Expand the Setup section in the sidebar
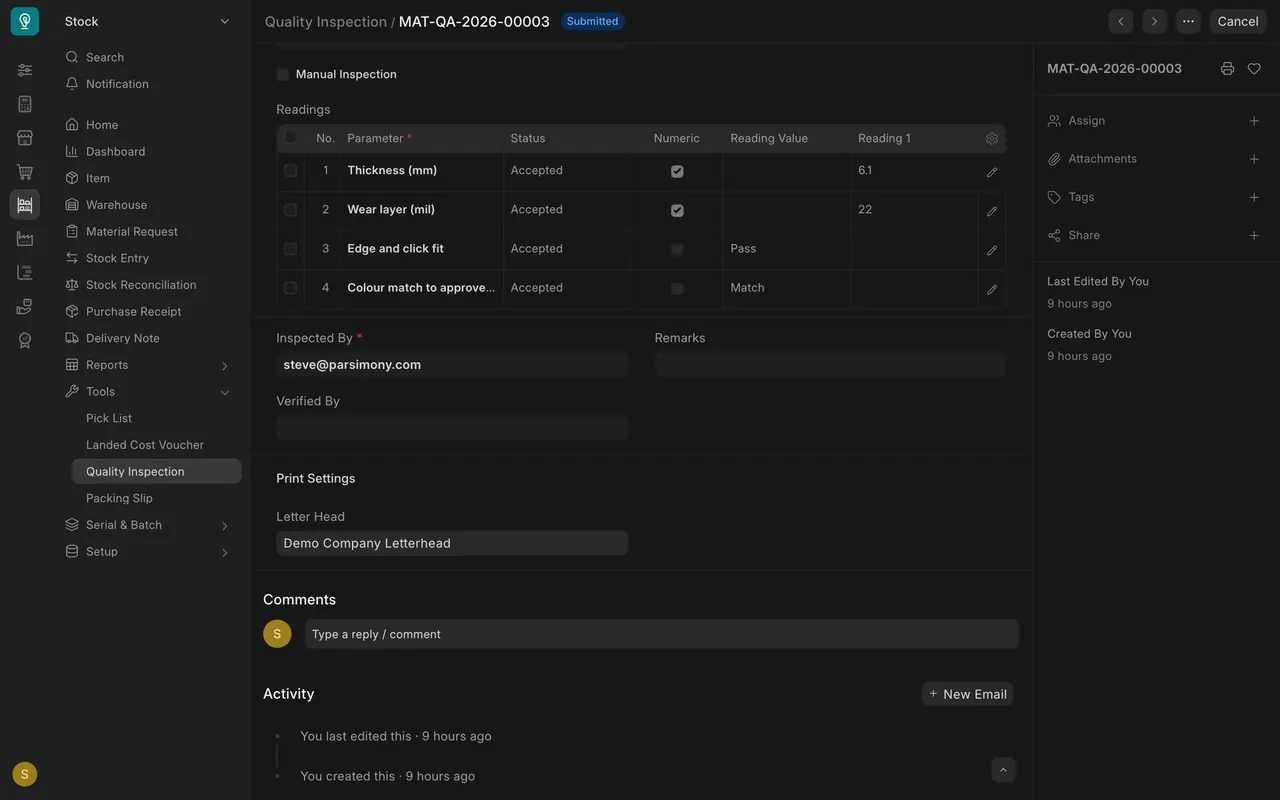The image size is (1280, 800). coord(224,552)
